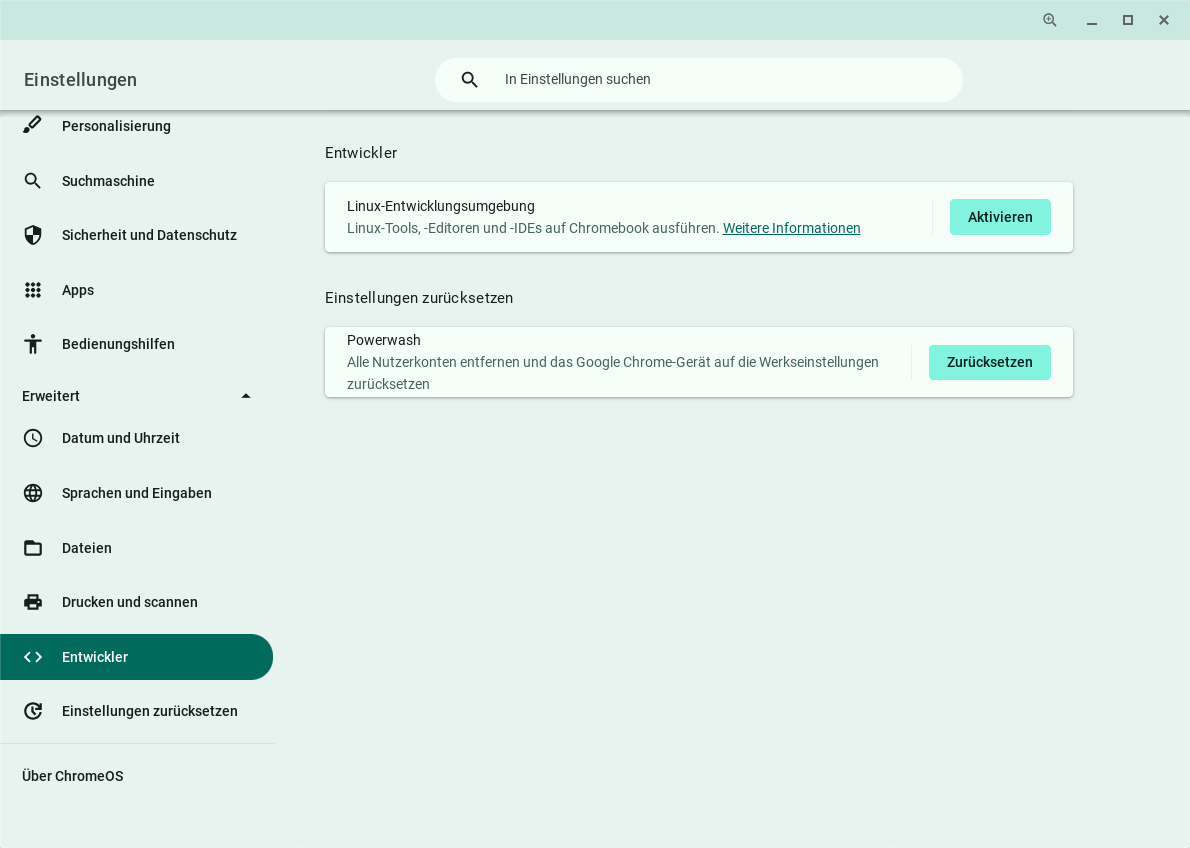Open Suchmaschine settings page
This screenshot has height=848, width=1190.
[137, 181]
